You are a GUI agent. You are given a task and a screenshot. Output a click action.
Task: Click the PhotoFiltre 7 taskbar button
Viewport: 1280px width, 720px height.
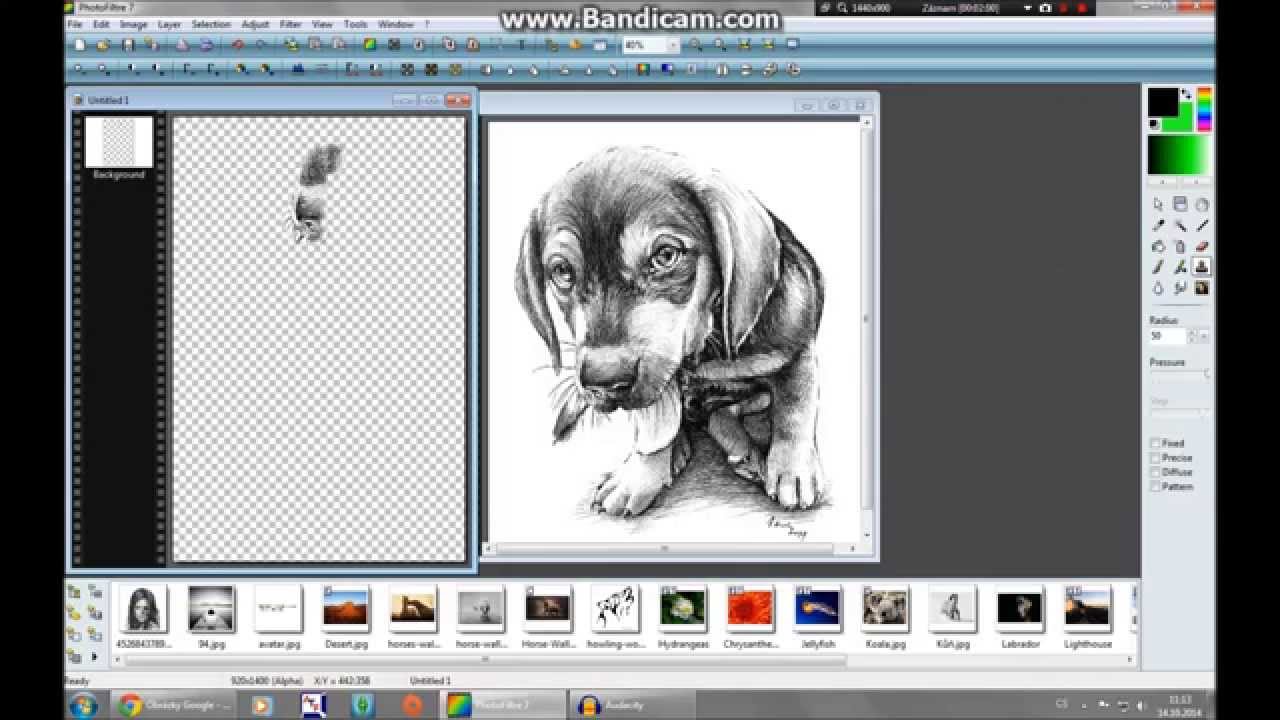503,705
